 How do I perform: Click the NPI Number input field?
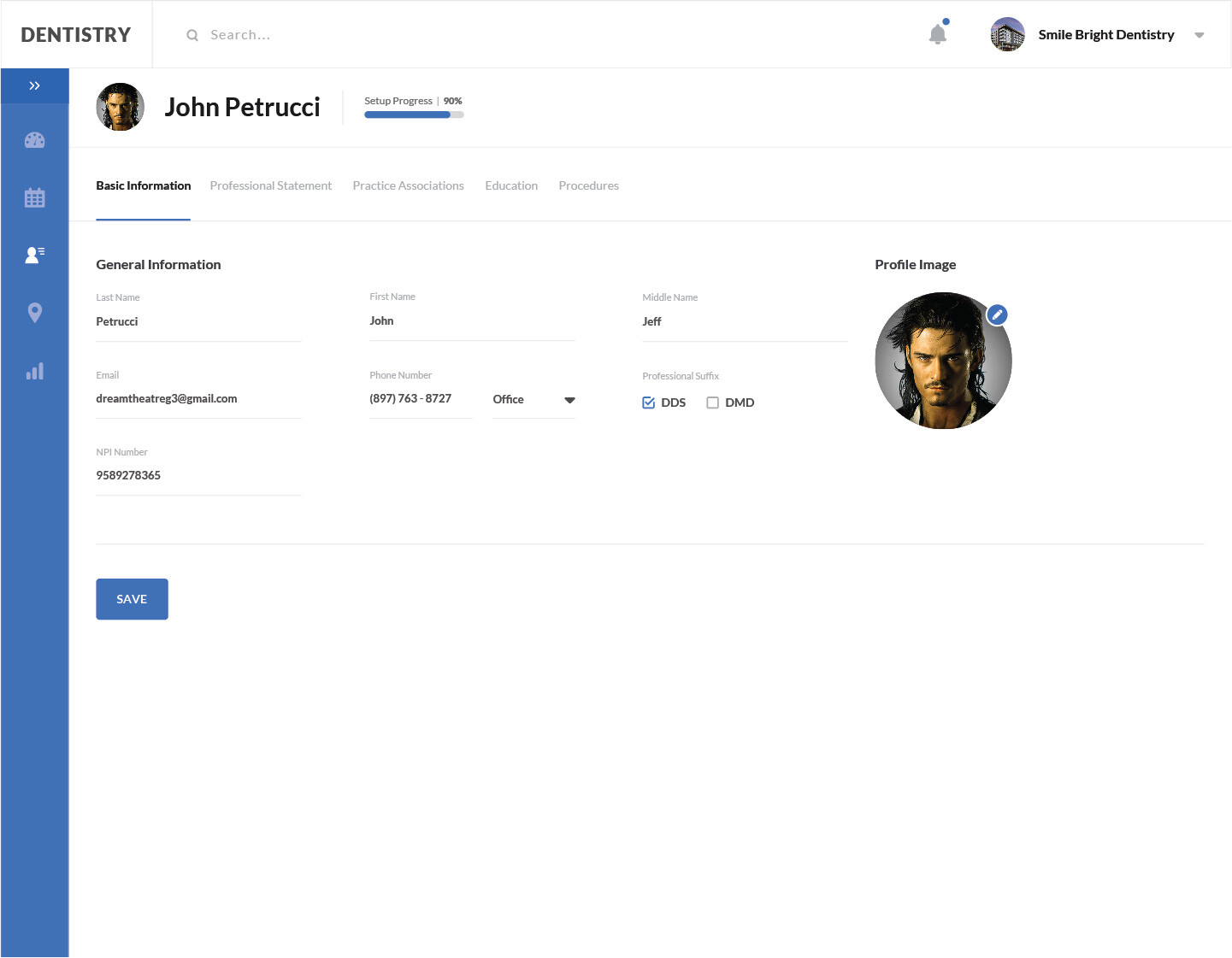tap(198, 475)
